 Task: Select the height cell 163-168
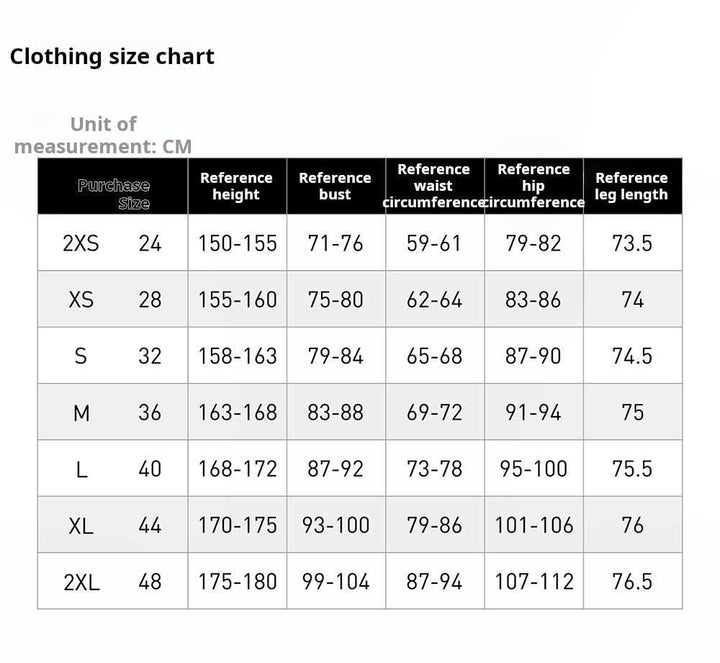tap(237, 412)
